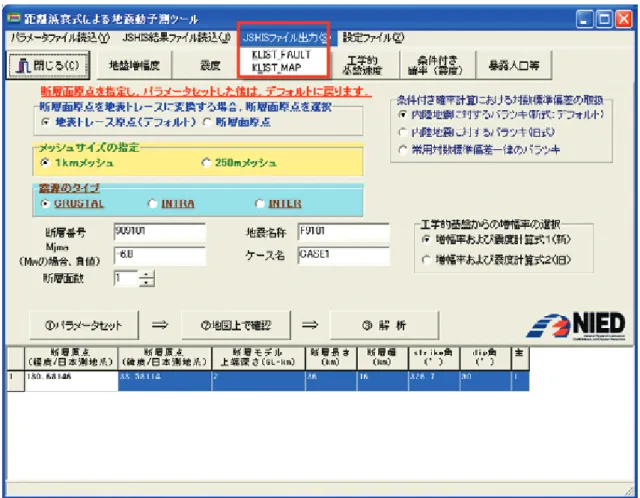This screenshot has height=498, width=640.
Task: Select 上端深さ cell value 2
Action: click(x=258, y=381)
